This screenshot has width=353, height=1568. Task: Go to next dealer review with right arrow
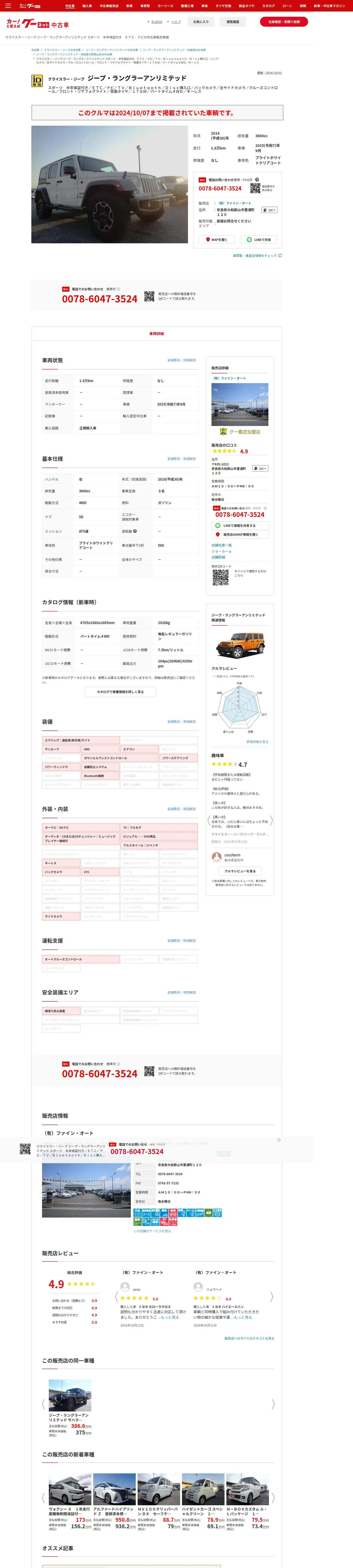coord(272,1297)
